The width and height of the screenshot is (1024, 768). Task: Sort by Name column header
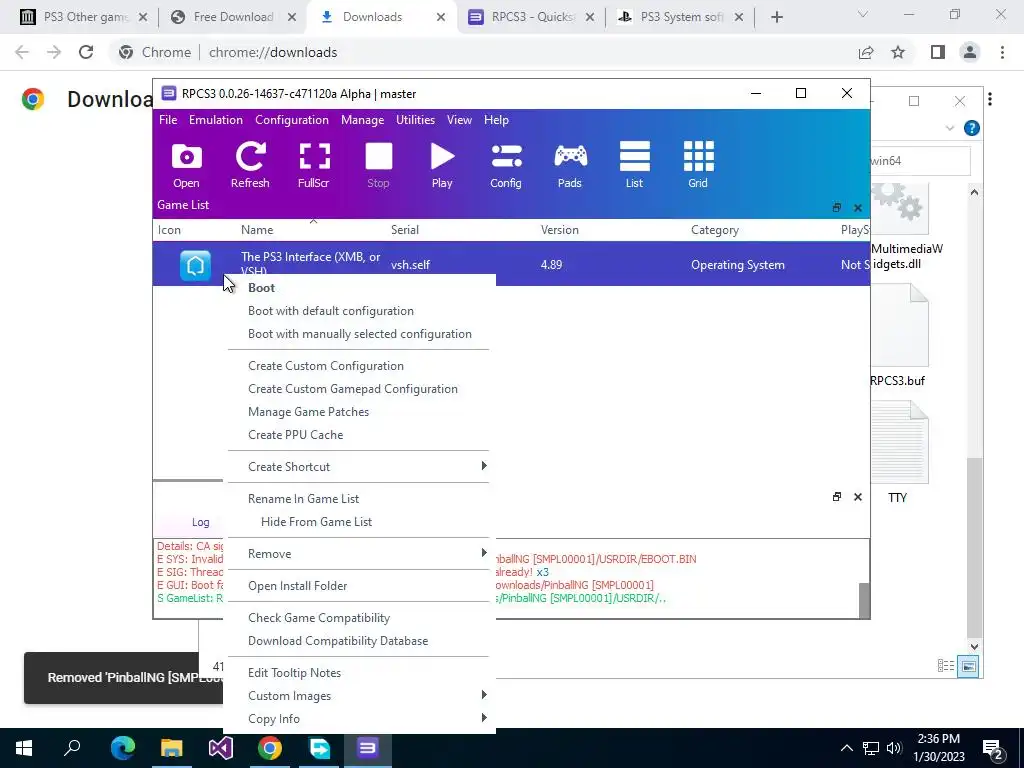click(x=257, y=230)
